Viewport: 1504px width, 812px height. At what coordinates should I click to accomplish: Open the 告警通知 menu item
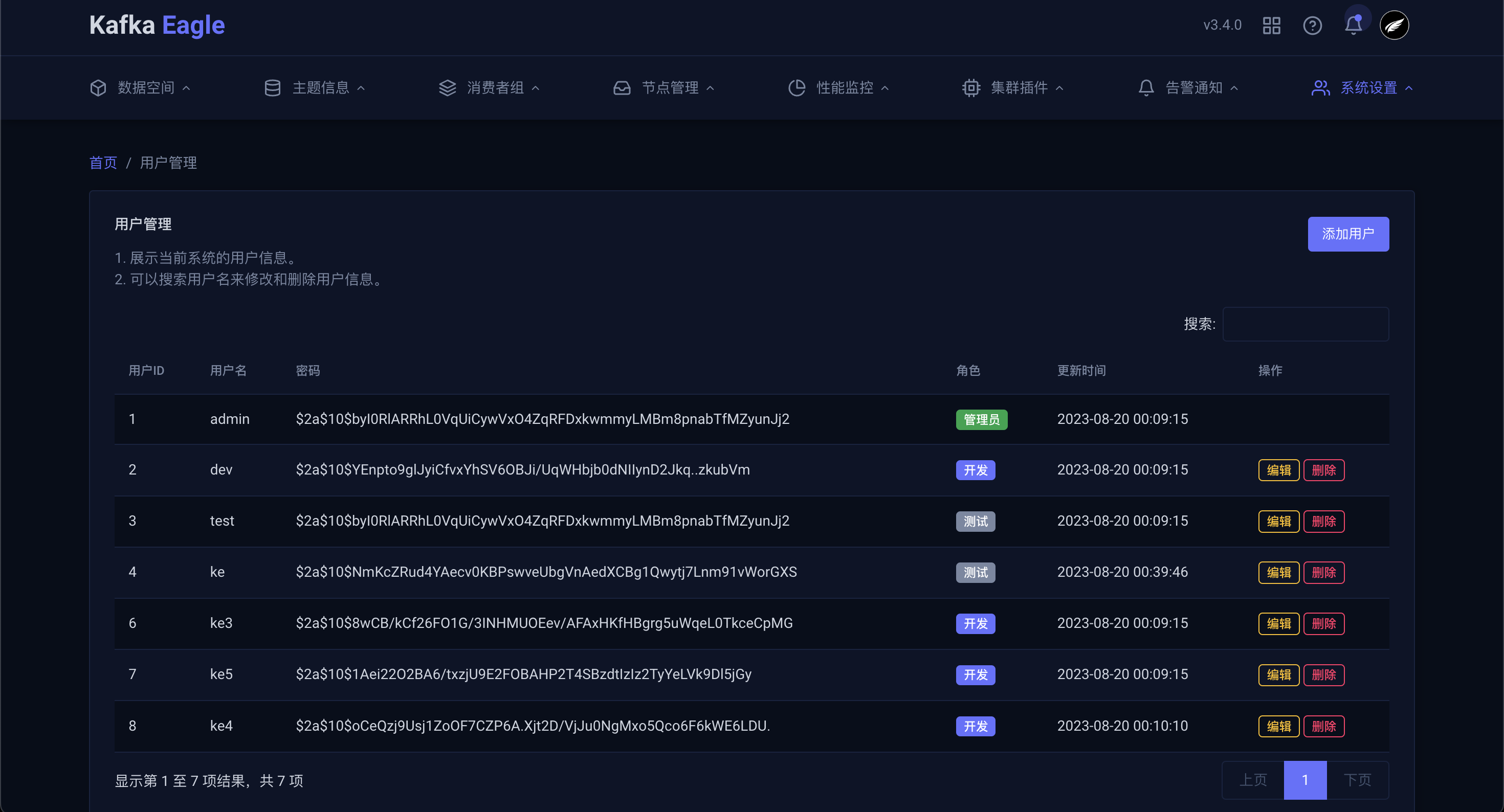(x=1193, y=88)
